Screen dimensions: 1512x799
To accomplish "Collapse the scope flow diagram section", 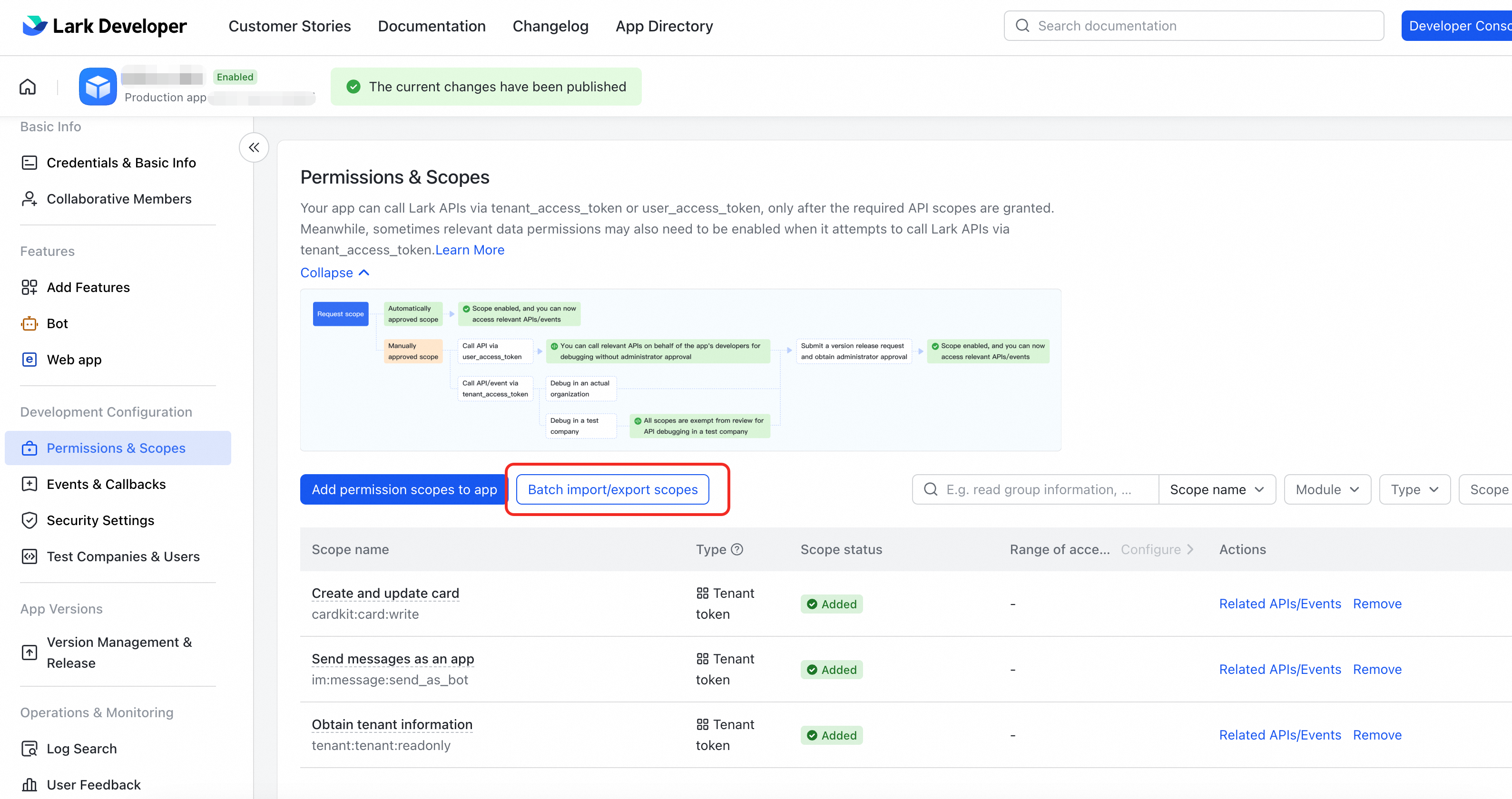I will (334, 273).
